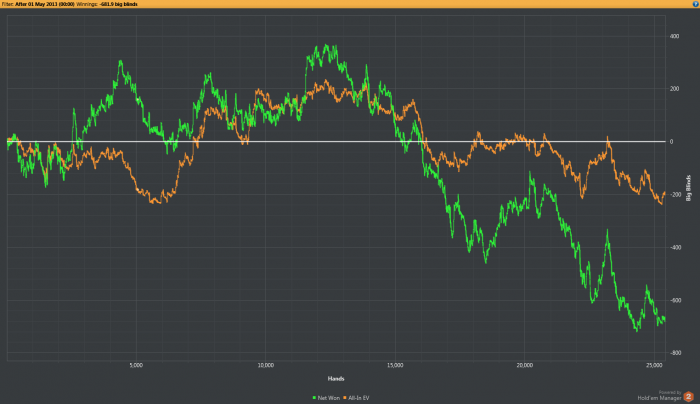700x404 pixels.
Task: Click the 20,000 hands axis label
Action: 525,365
